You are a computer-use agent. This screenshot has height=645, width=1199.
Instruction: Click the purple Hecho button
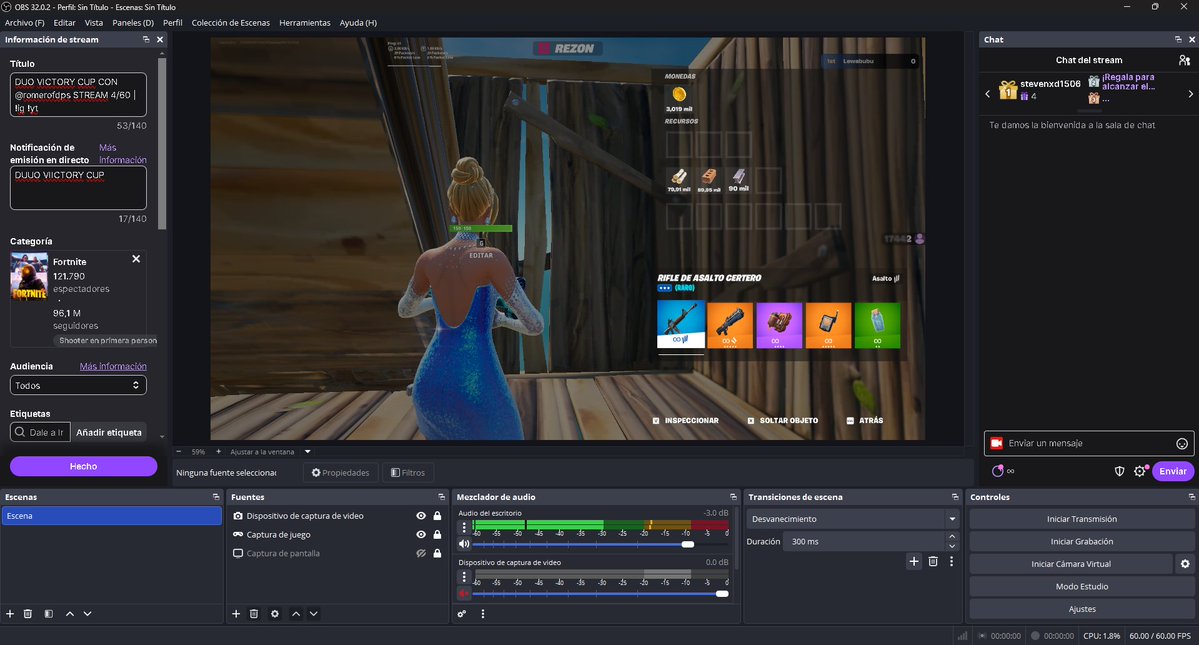pos(83,466)
